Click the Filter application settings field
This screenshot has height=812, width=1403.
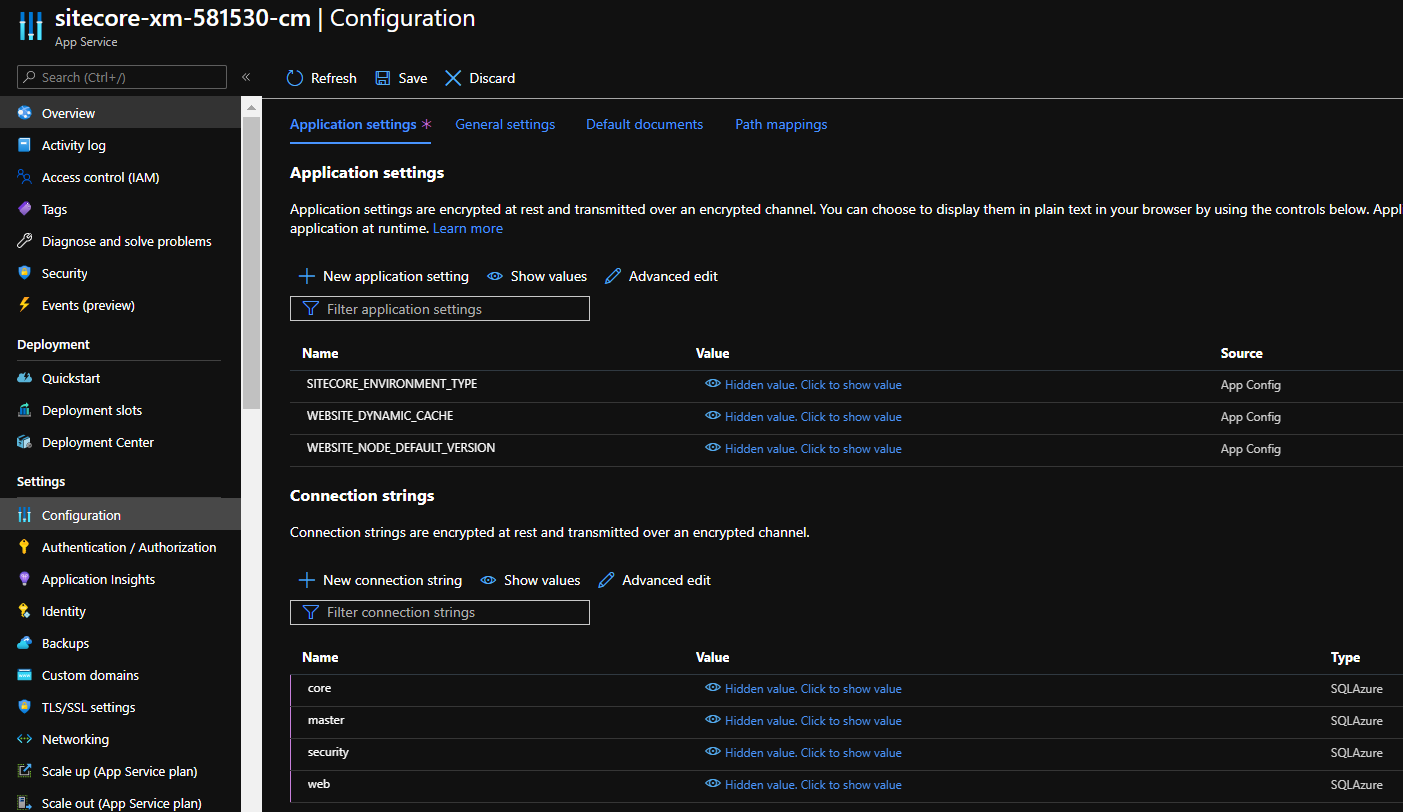(x=440, y=309)
